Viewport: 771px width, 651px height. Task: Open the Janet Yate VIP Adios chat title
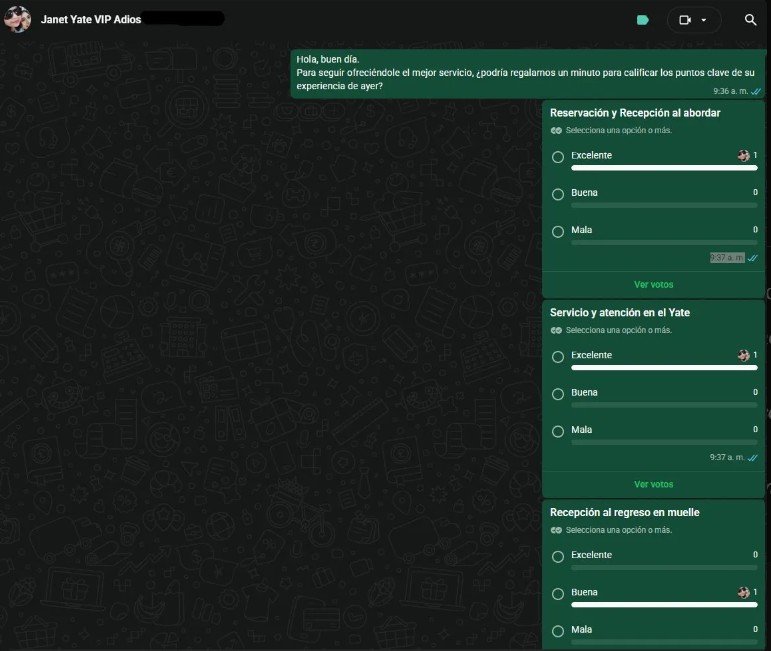tap(91, 20)
